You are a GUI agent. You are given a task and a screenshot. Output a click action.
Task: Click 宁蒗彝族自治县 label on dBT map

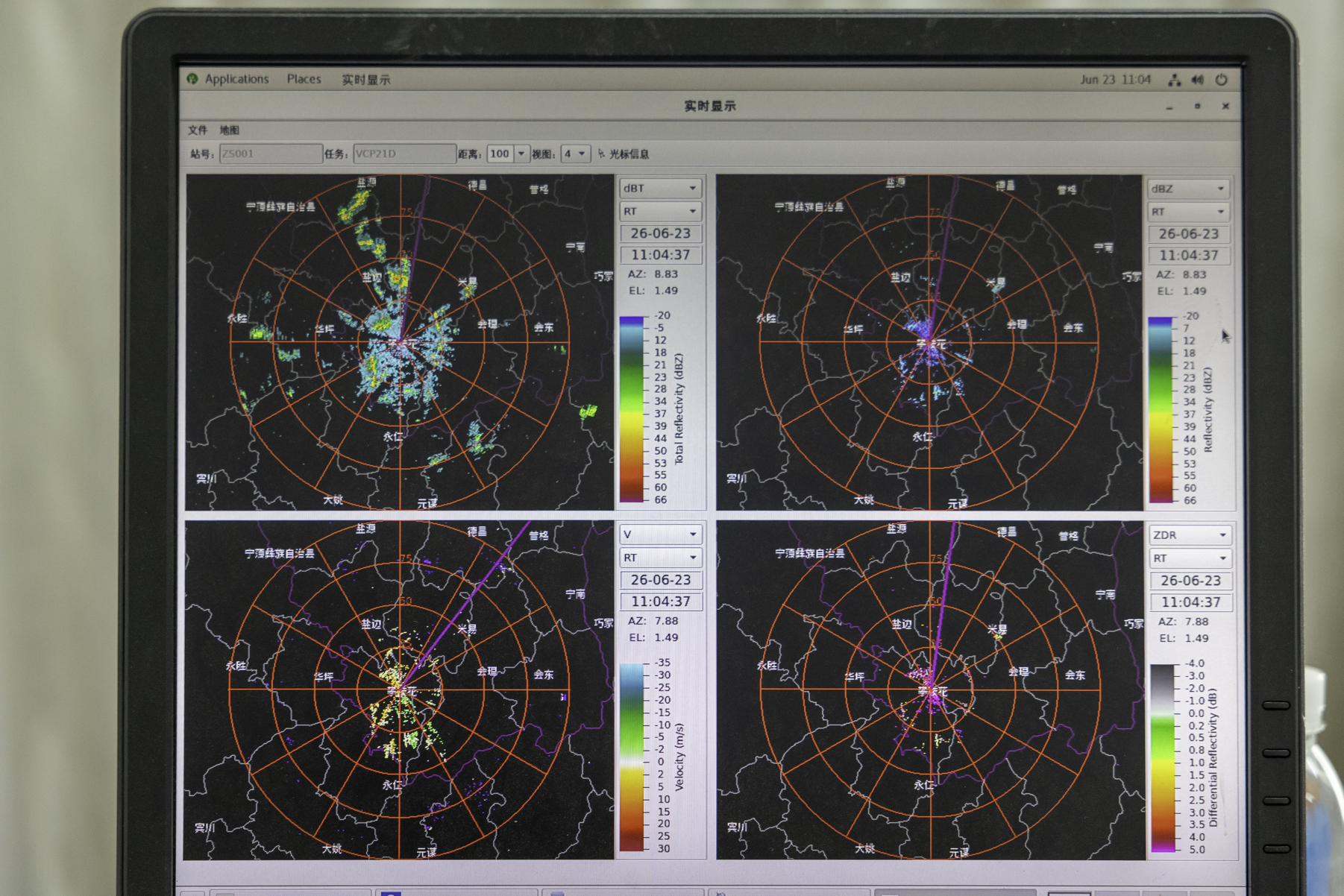pos(280,206)
